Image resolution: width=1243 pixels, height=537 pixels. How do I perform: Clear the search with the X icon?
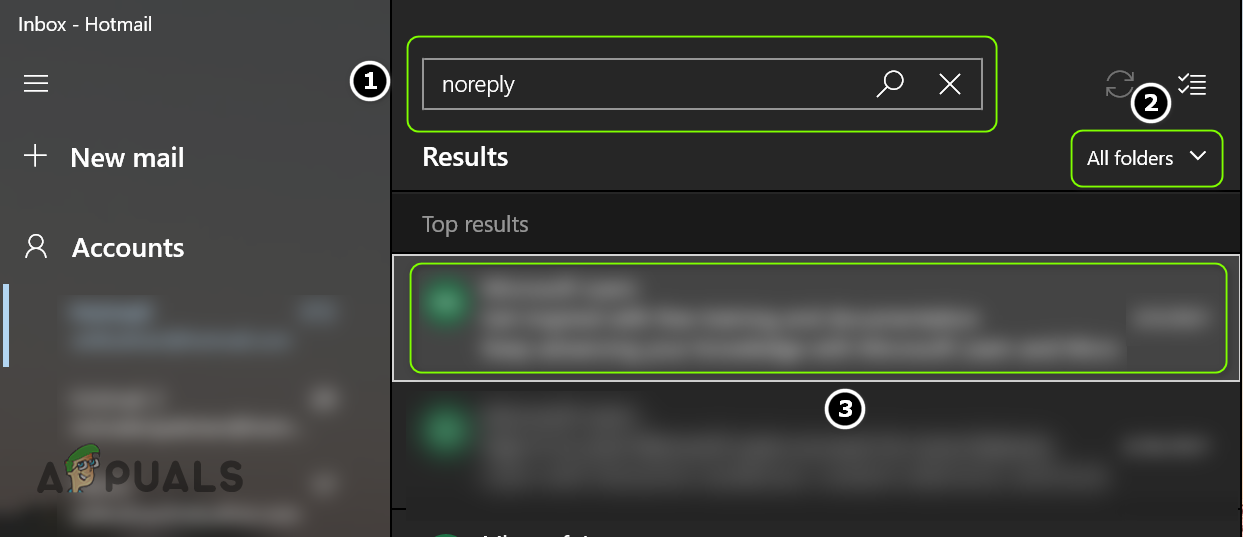(x=950, y=84)
